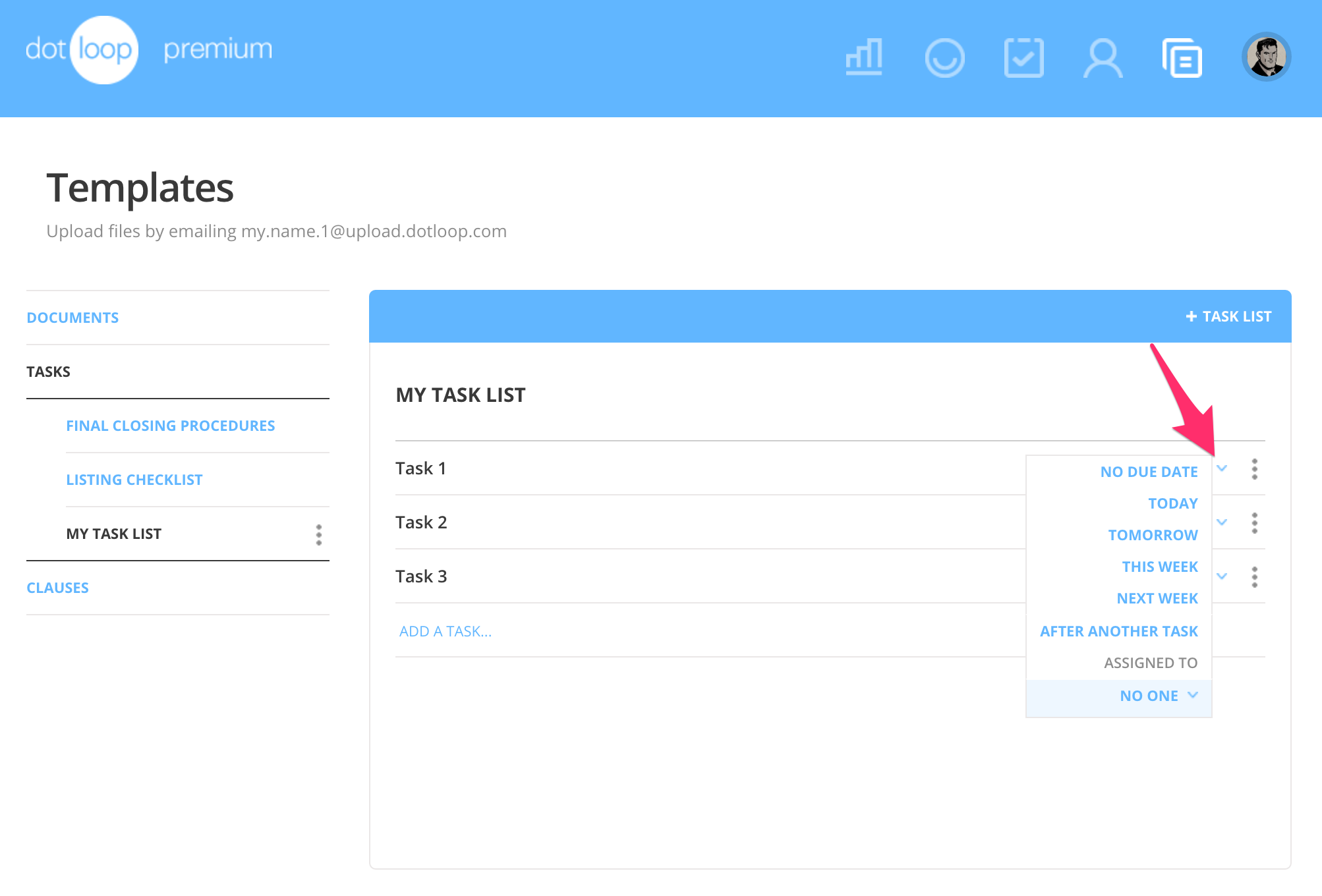Expand the No One assignee dropdown

[x=1158, y=696]
